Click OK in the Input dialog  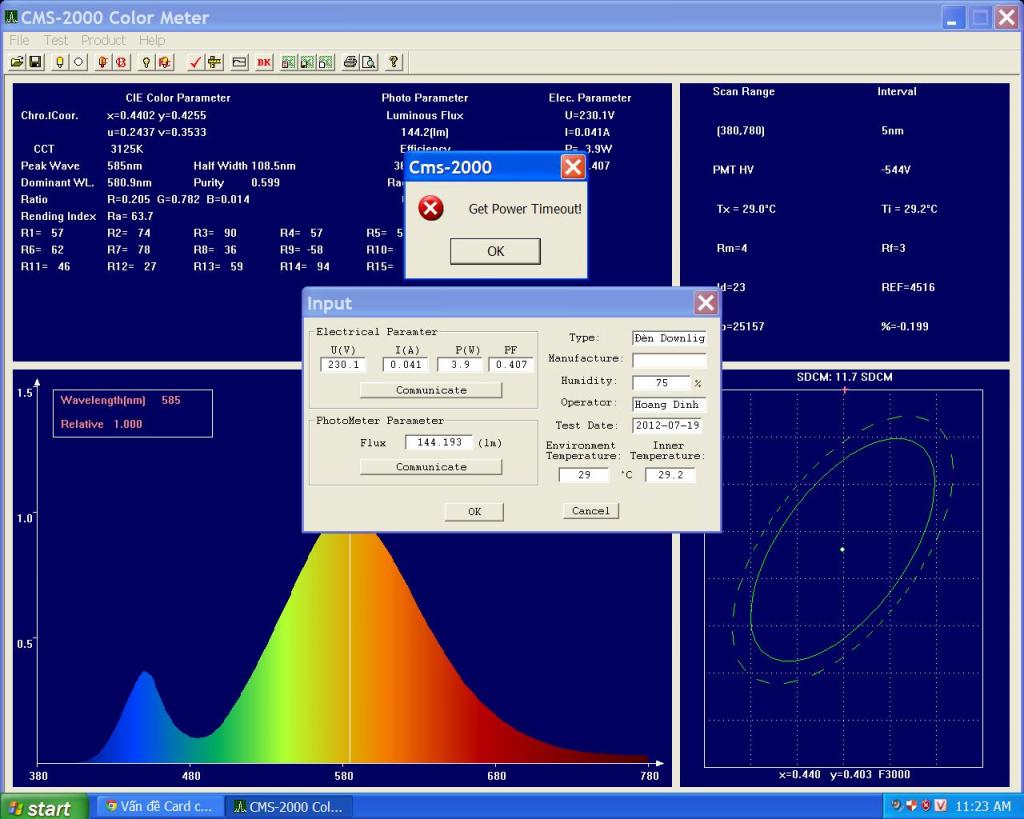(x=474, y=511)
